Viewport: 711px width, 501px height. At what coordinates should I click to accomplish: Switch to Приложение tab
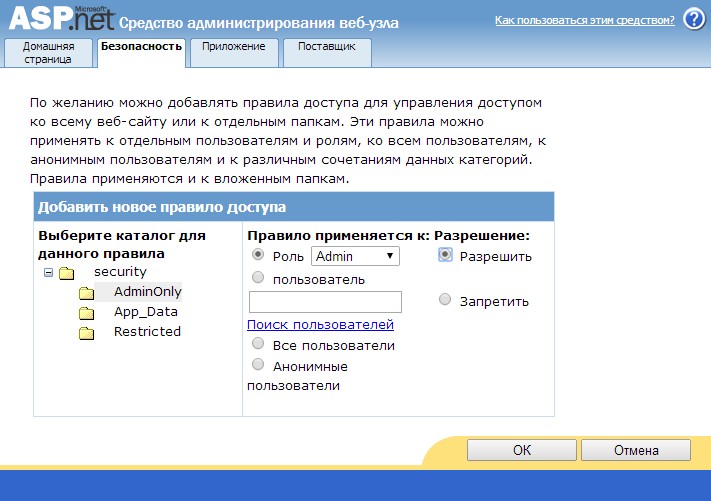click(x=234, y=53)
